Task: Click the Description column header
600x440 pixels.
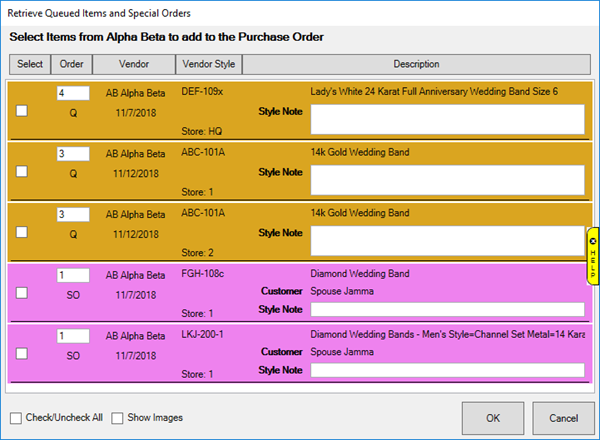Action: (415, 65)
